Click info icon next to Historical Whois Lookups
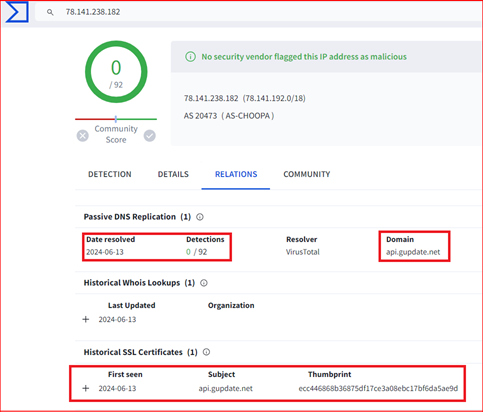The image size is (483, 412). [x=204, y=283]
